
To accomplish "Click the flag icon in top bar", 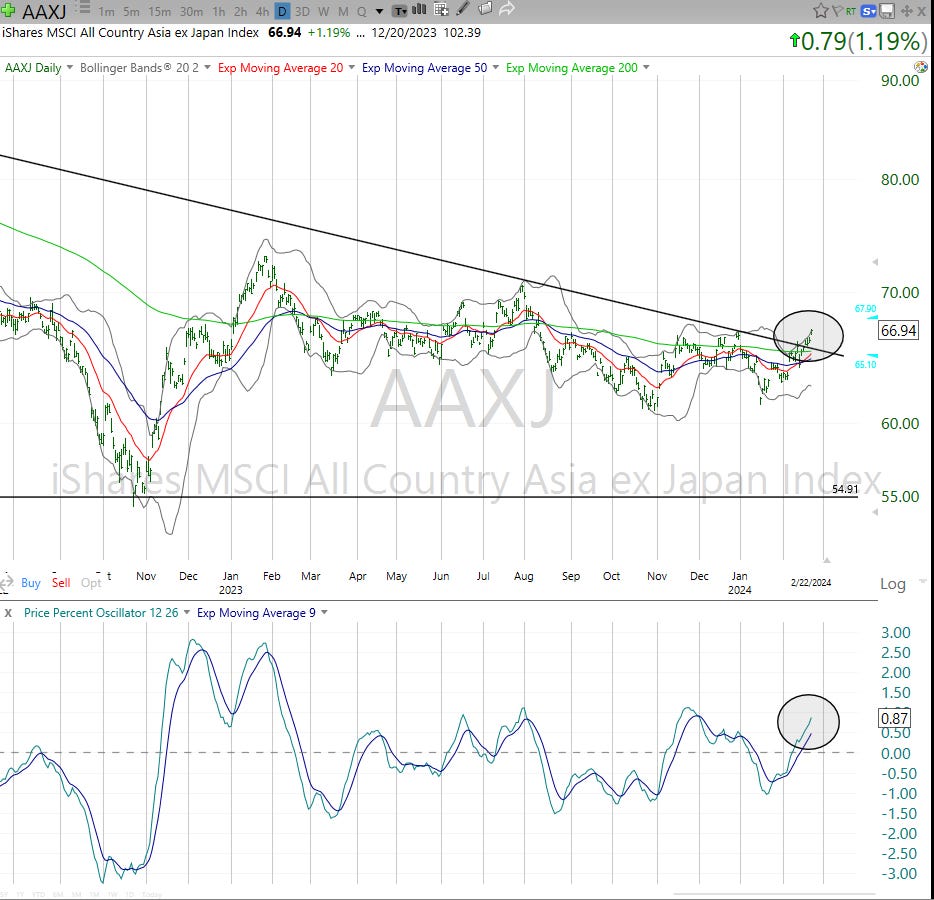I will tap(836, 10).
